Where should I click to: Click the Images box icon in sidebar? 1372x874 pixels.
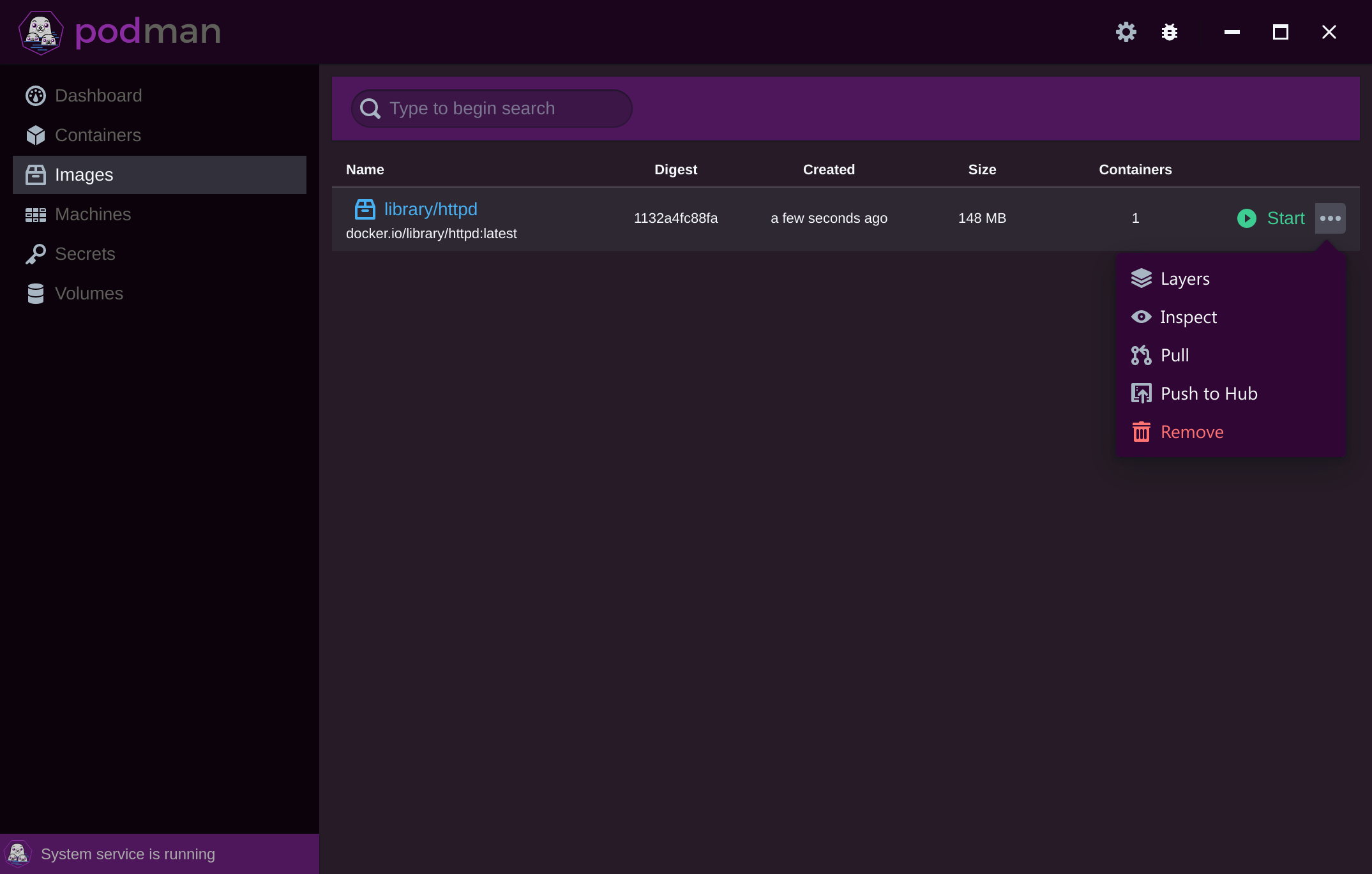click(36, 175)
